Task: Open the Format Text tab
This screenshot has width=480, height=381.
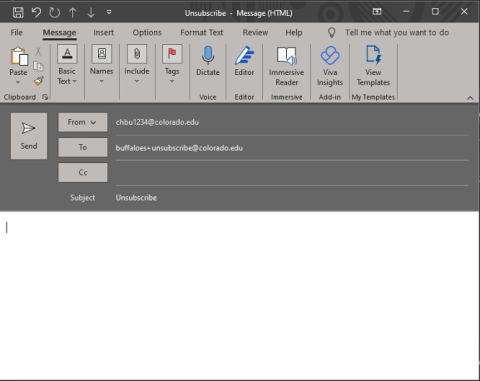Action: pos(202,32)
